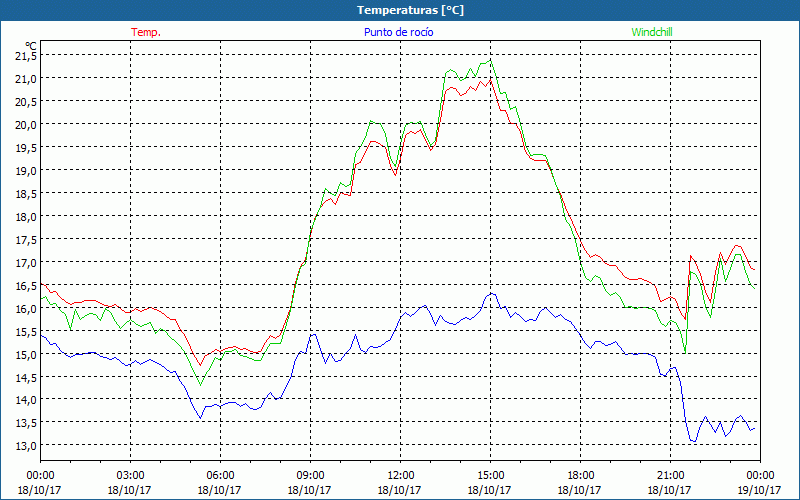Viewport: 800px width, 500px height.
Task: Click the 19,5 y-axis value
Action: (x=27, y=147)
